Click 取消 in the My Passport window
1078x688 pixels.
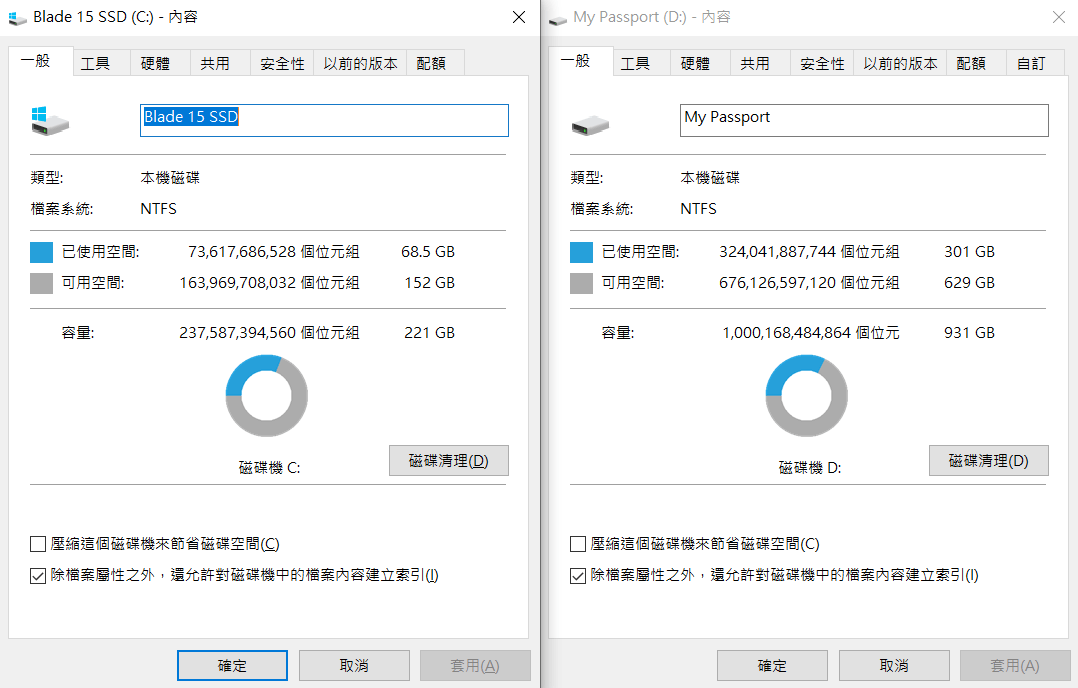[x=894, y=665]
